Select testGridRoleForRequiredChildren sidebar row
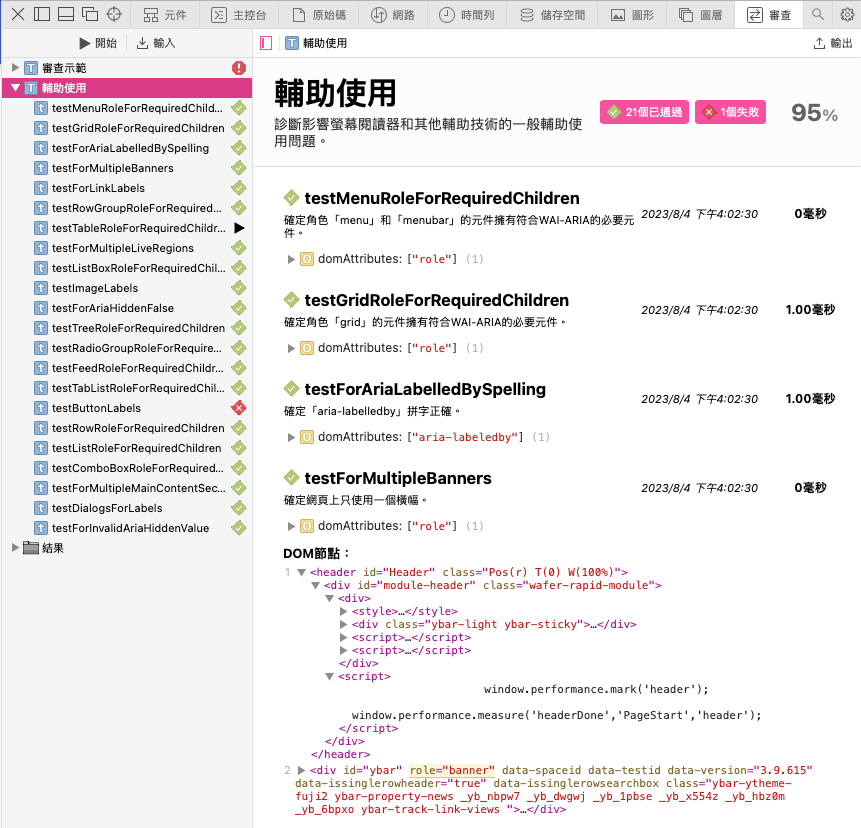The image size is (861, 828). [x=127, y=128]
